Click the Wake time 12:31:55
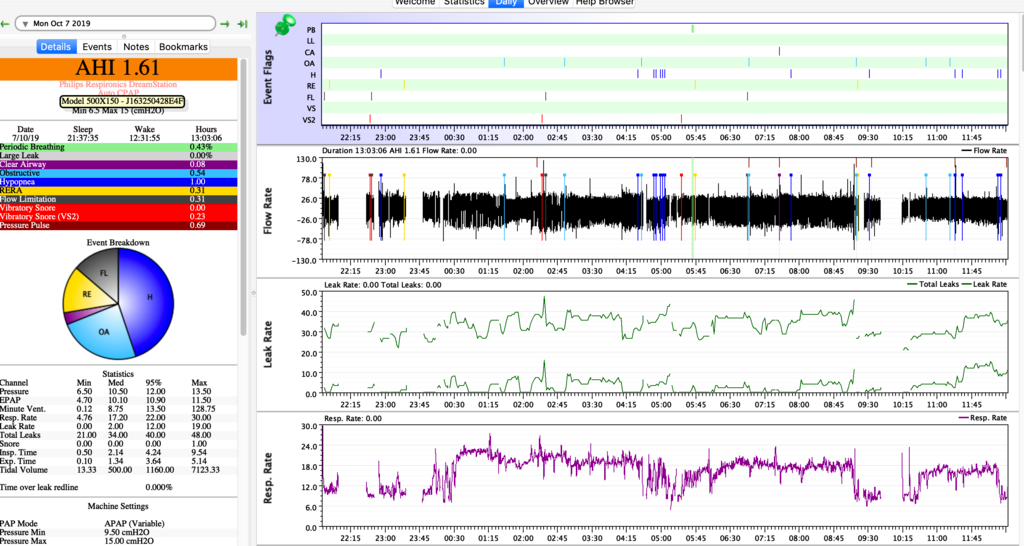 point(144,138)
